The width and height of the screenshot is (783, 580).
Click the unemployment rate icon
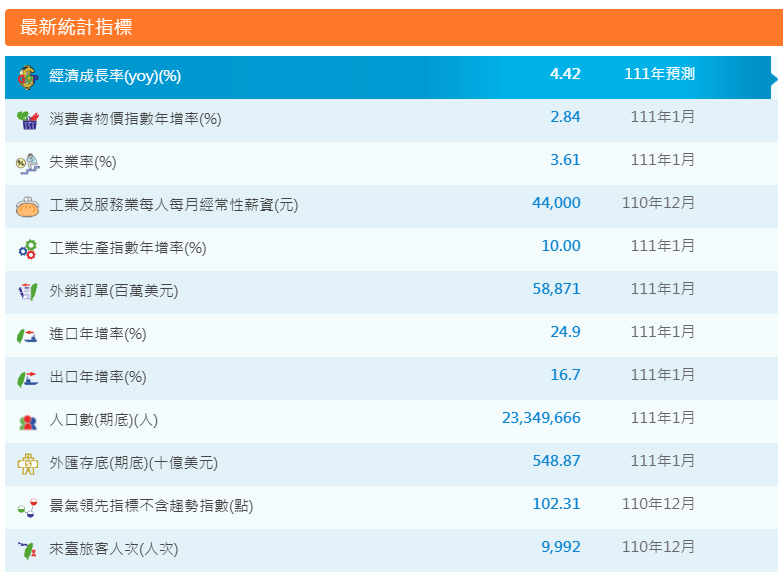click(x=27, y=162)
